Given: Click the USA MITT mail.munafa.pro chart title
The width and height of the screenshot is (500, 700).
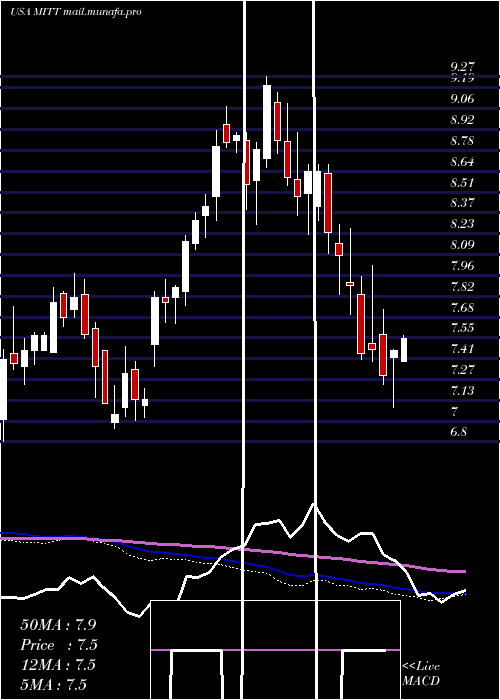Looking at the screenshot, I should click(x=75, y=12).
